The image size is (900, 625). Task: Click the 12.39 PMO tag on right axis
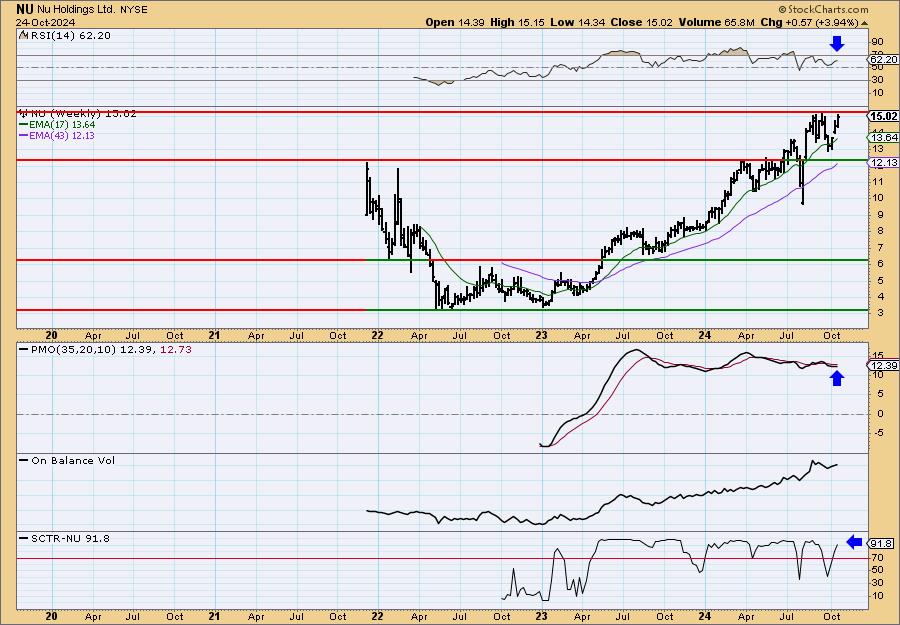[x=883, y=366]
